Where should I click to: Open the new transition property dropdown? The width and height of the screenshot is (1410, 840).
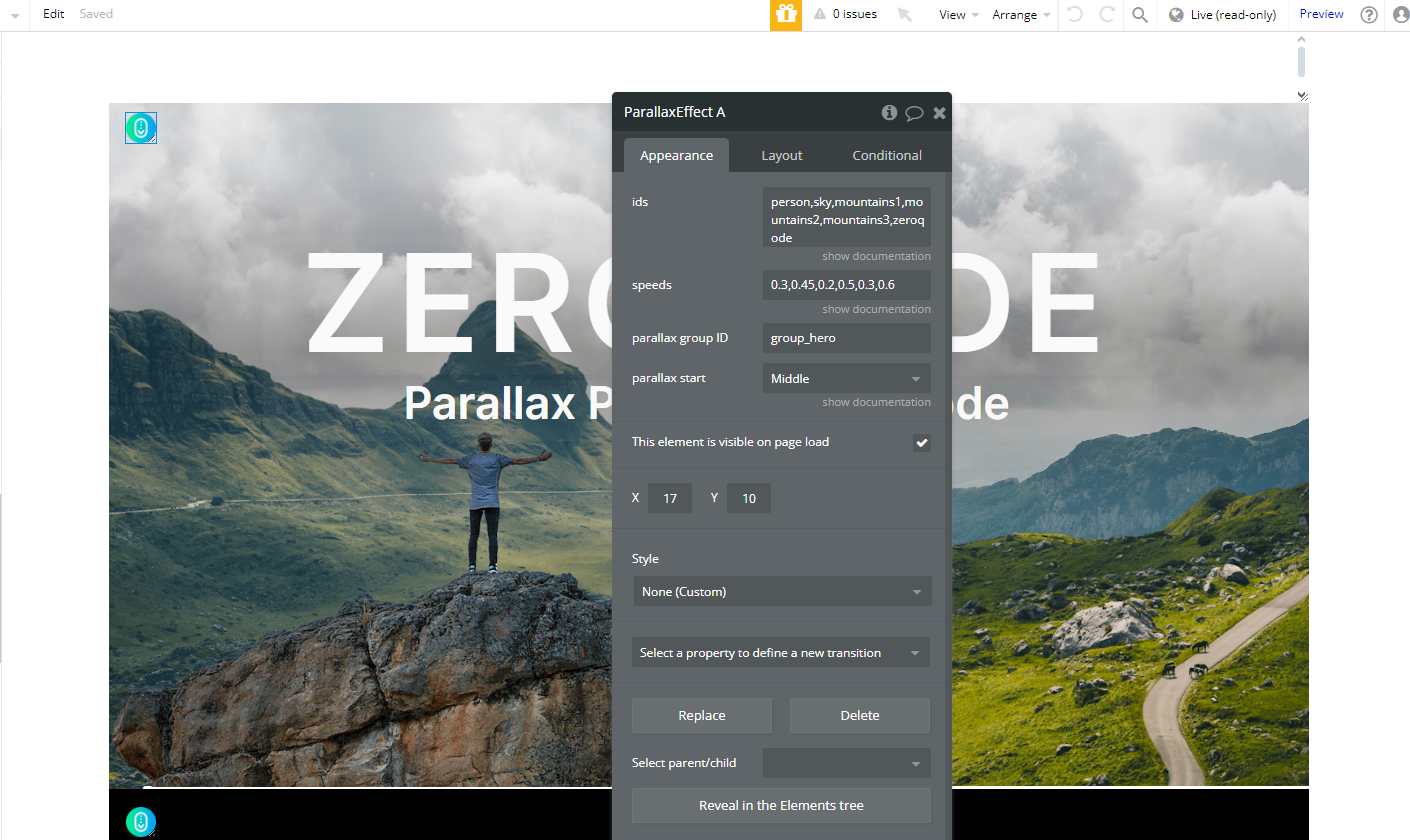coord(781,653)
